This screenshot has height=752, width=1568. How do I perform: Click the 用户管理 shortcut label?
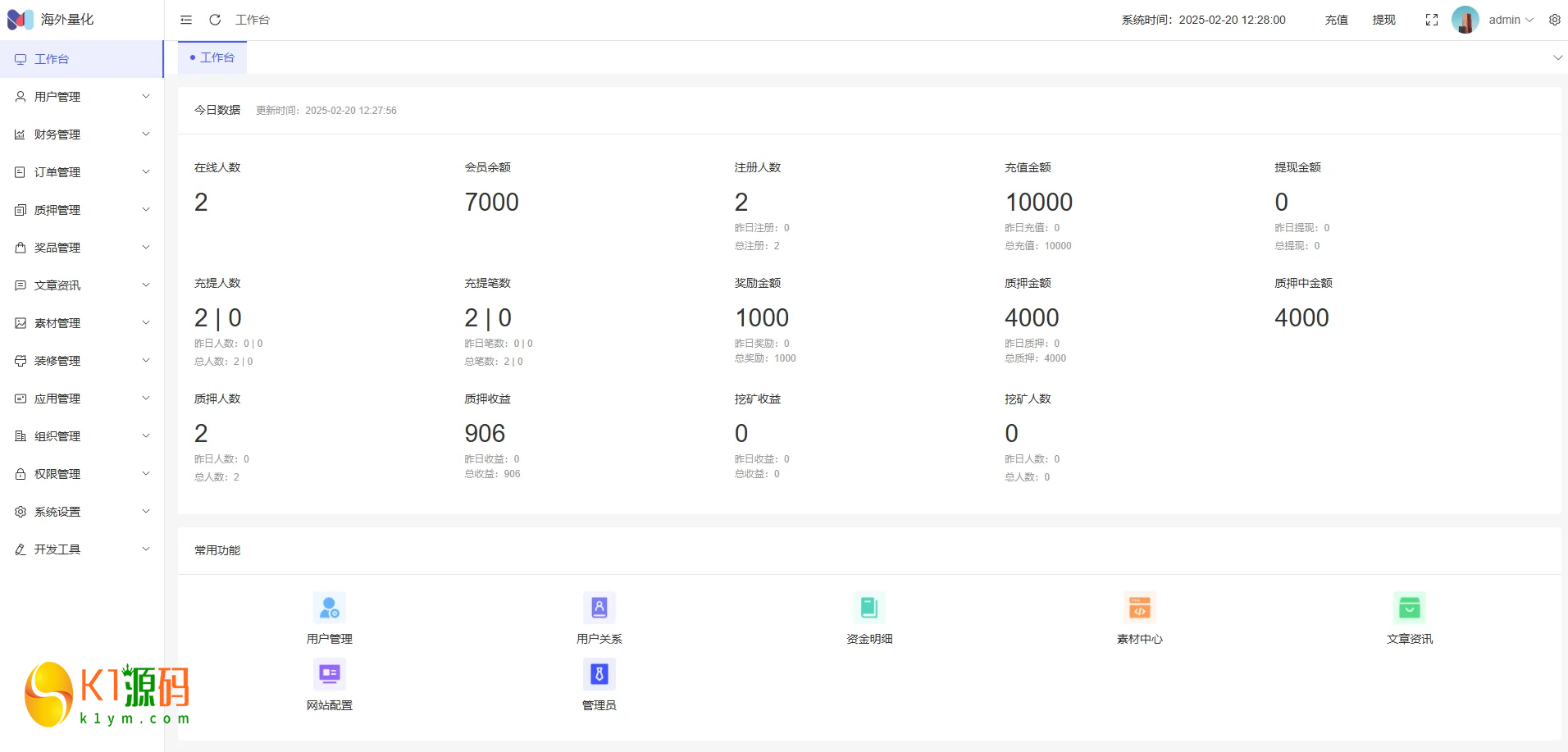pos(330,639)
